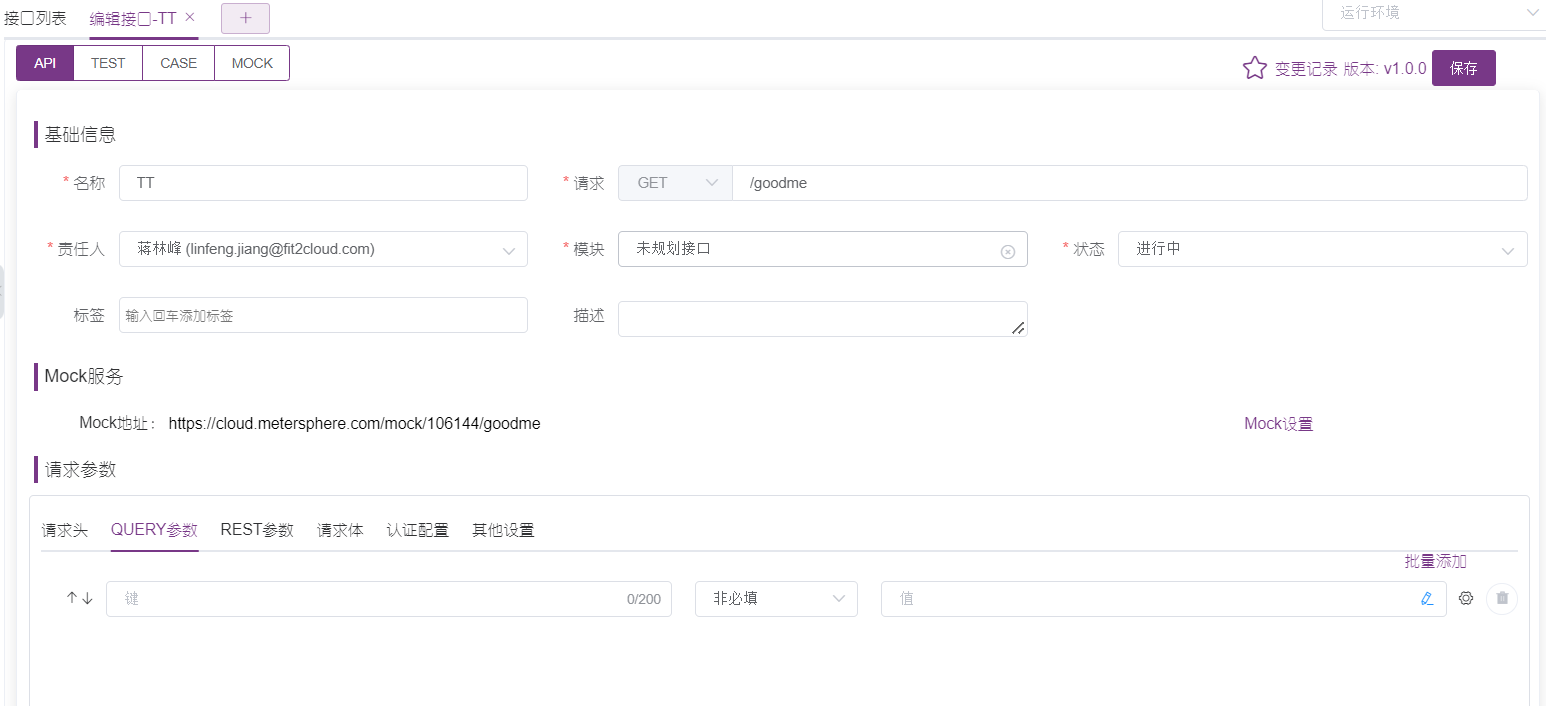Click the gear settings icon on the parameter row
Viewport: 1546px width, 706px height.
1466,598
